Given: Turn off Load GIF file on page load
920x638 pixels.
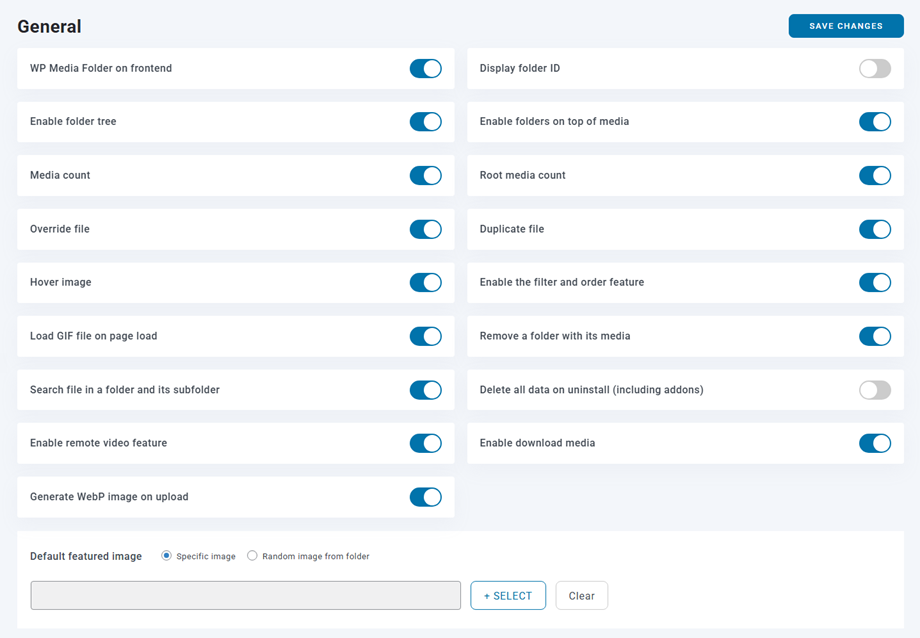Looking at the screenshot, I should [425, 336].
